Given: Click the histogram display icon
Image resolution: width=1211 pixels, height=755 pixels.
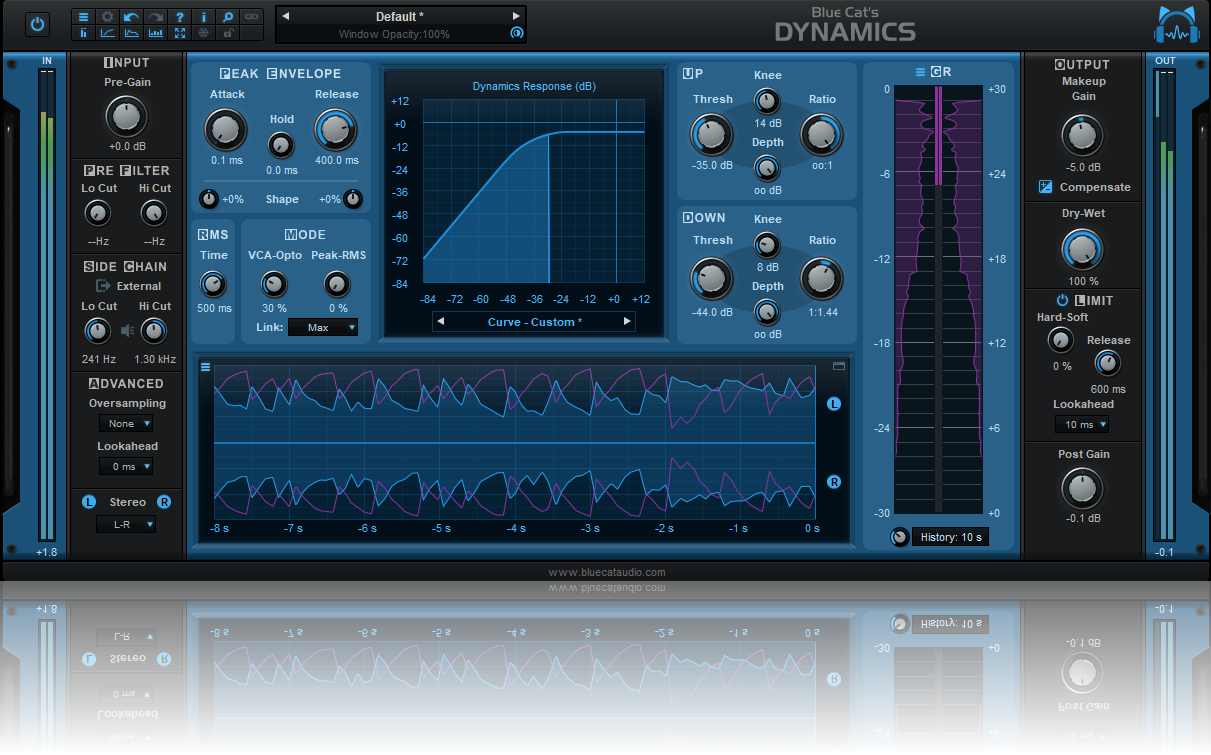Looking at the screenshot, I should click(156, 33).
